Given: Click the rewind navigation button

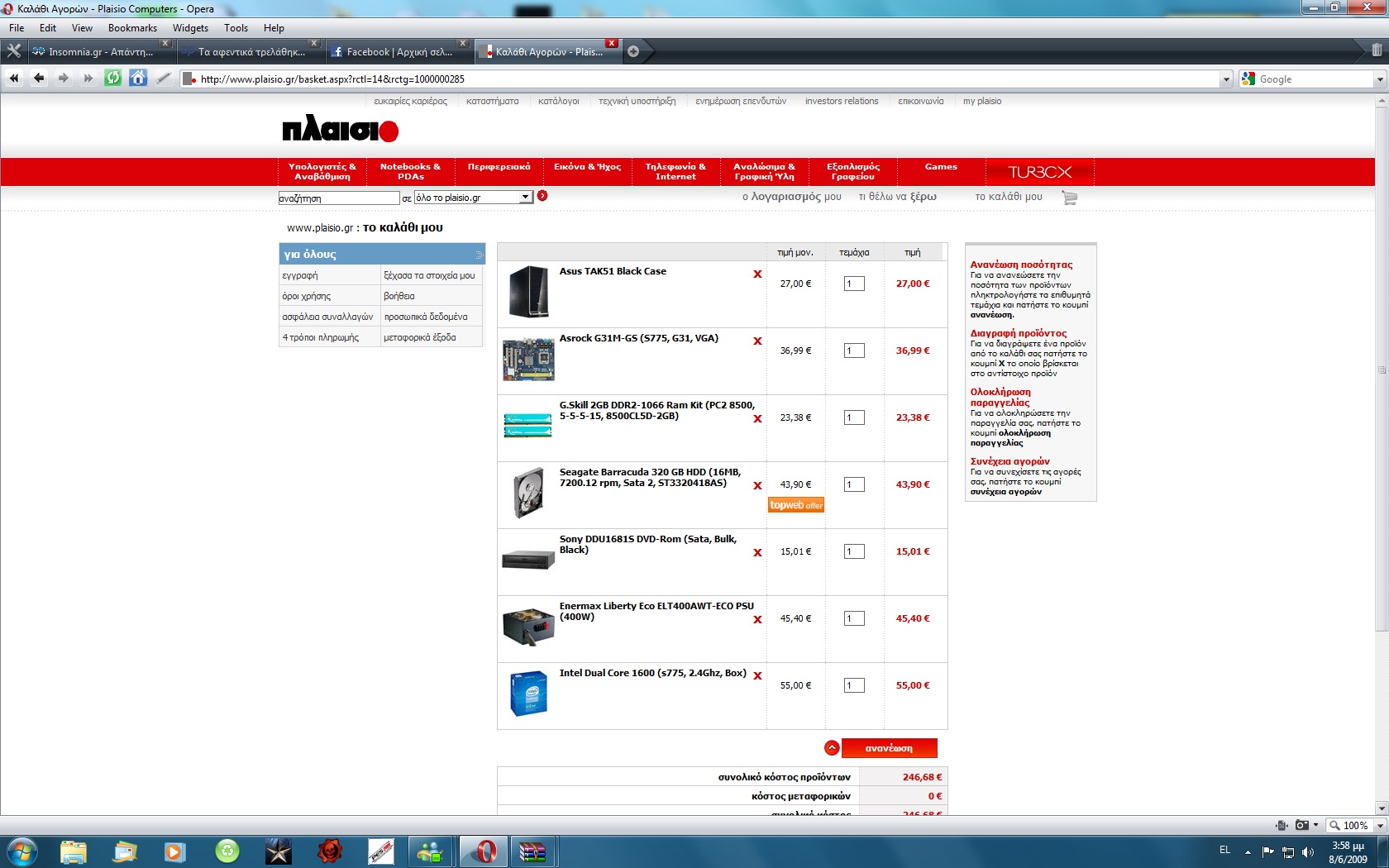Looking at the screenshot, I should [x=14, y=79].
